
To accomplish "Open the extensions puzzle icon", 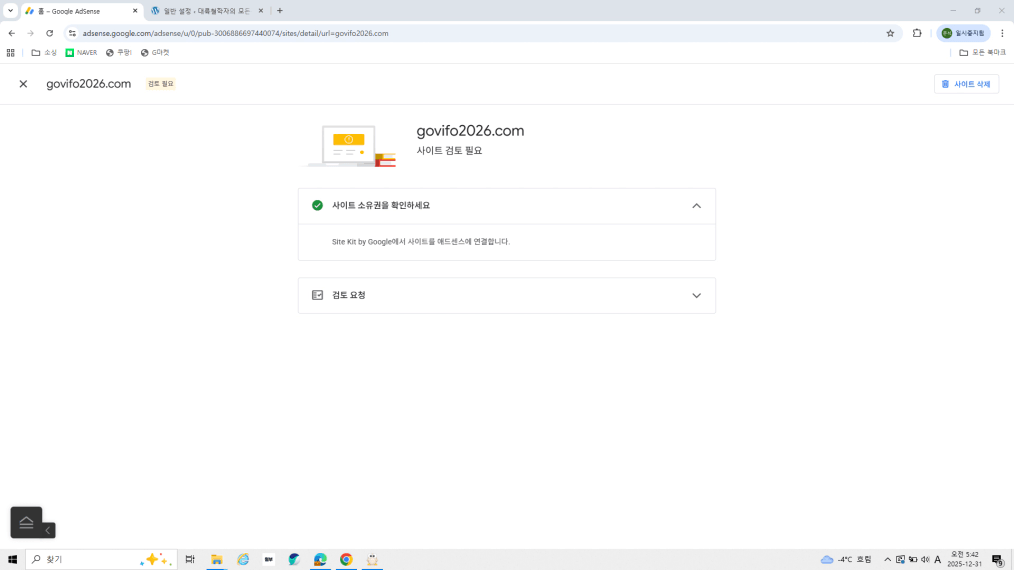I will click(x=917, y=33).
